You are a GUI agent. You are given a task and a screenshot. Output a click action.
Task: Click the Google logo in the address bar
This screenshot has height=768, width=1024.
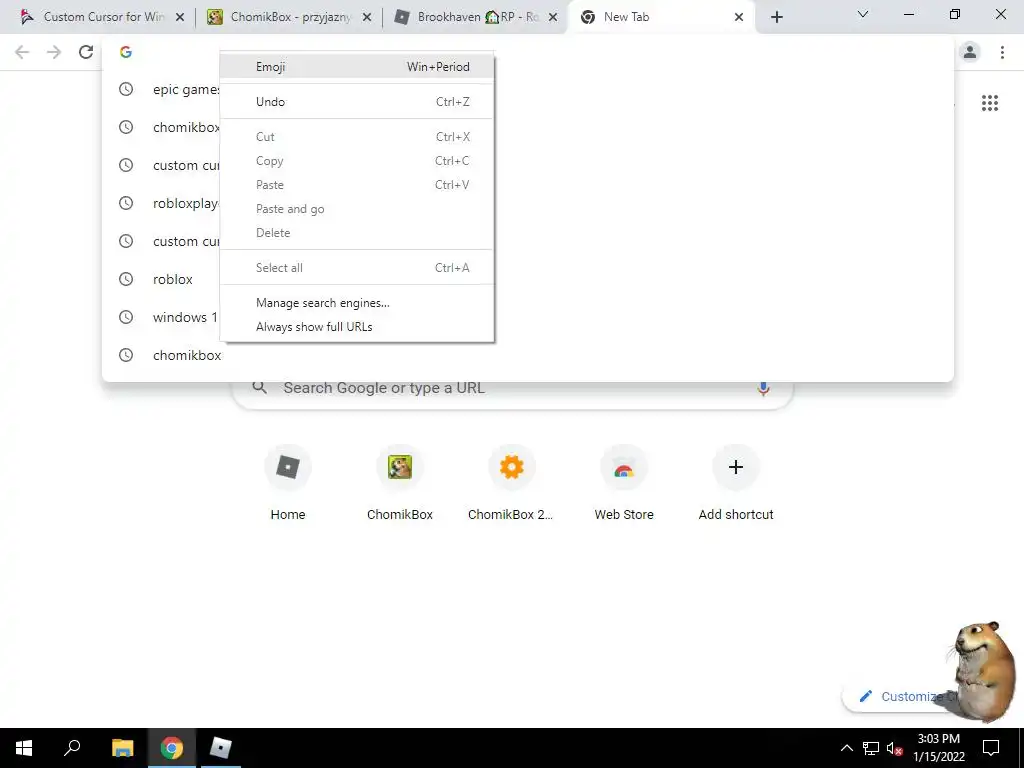(x=126, y=52)
